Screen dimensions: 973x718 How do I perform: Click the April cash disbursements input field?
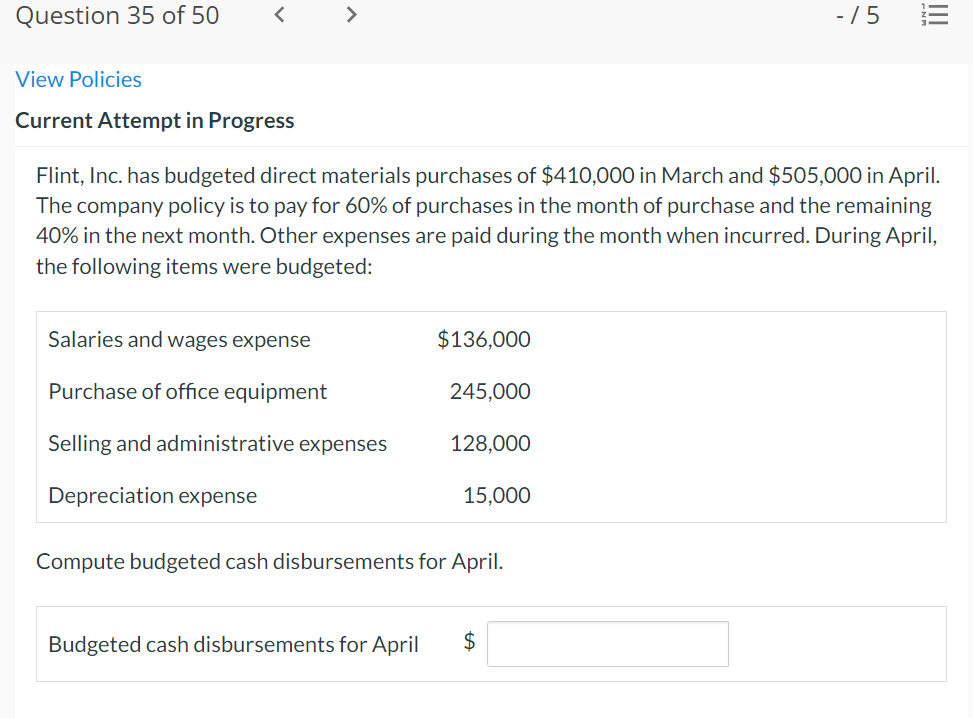[608, 644]
